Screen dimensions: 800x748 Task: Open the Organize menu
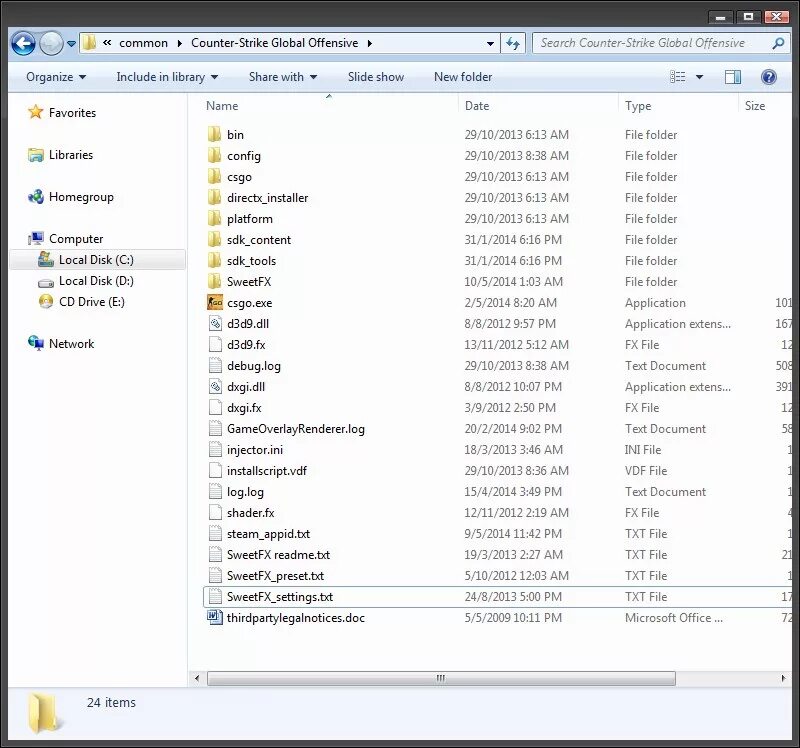point(56,77)
